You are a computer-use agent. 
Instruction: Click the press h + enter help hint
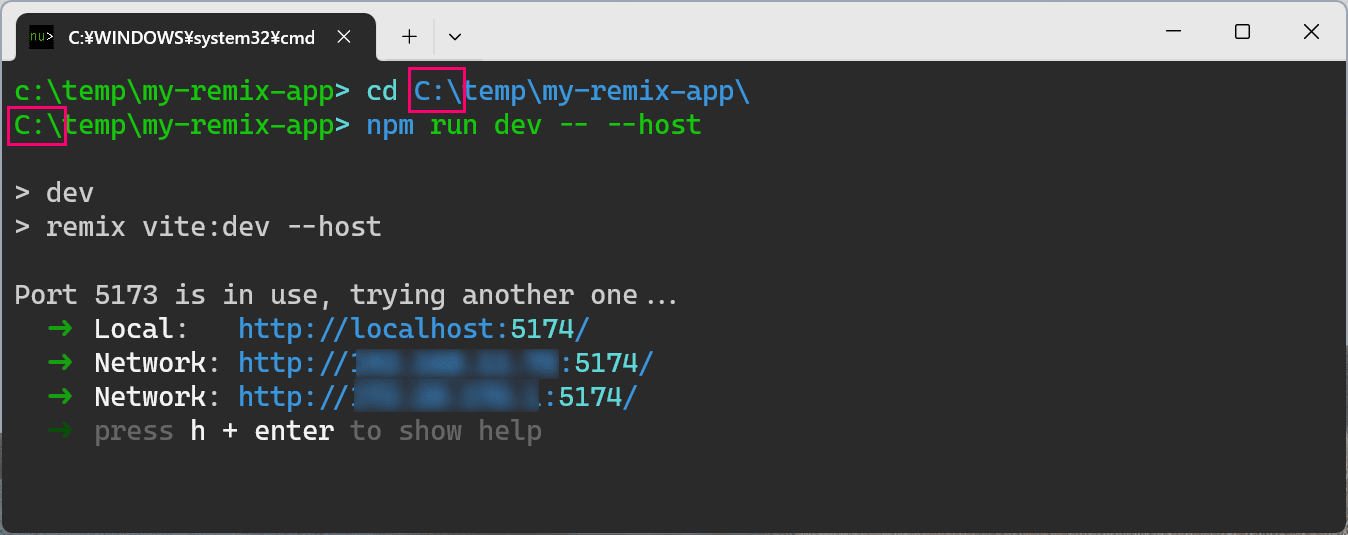tap(318, 431)
